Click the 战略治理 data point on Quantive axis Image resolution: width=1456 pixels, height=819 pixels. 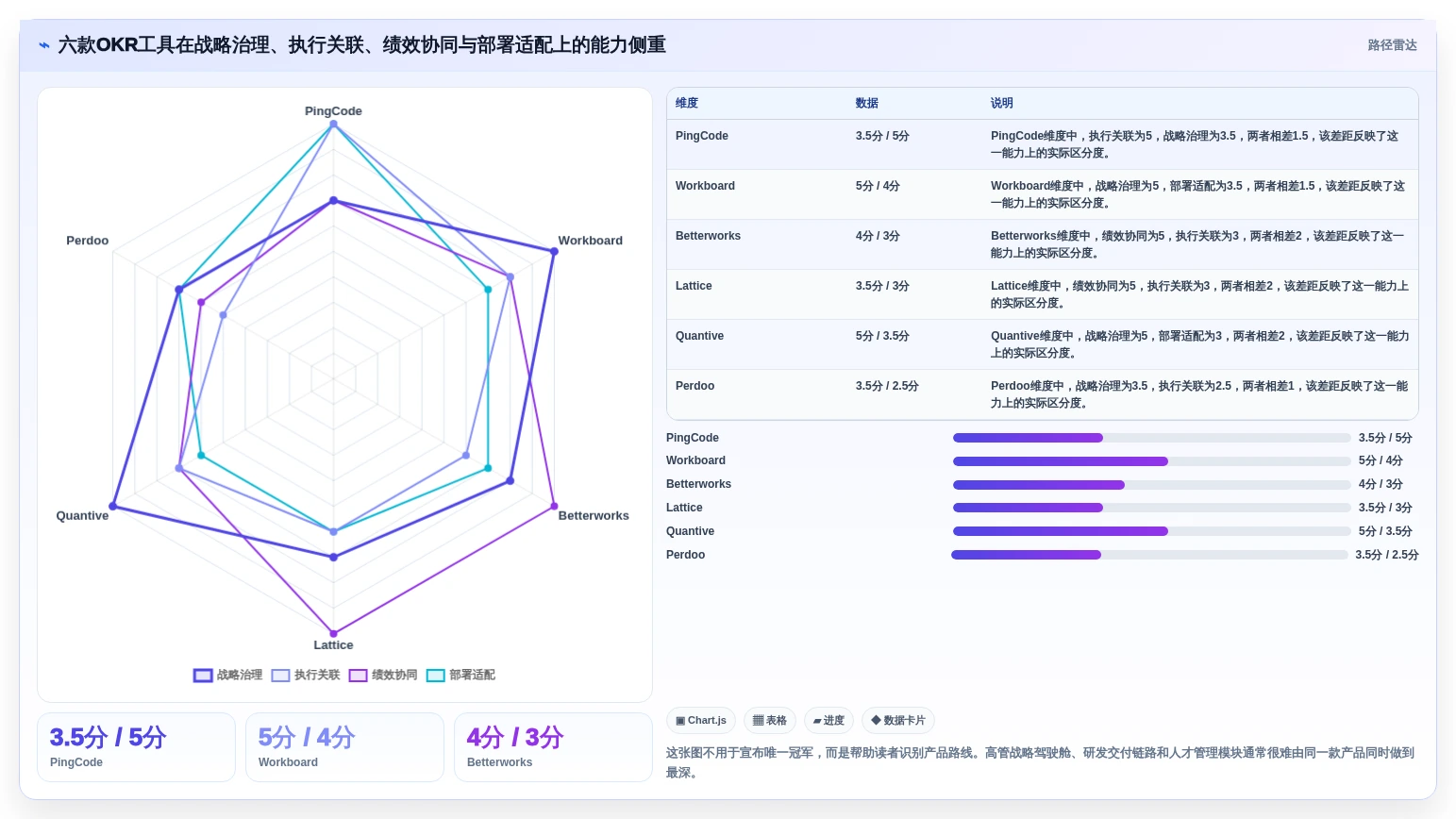113,507
